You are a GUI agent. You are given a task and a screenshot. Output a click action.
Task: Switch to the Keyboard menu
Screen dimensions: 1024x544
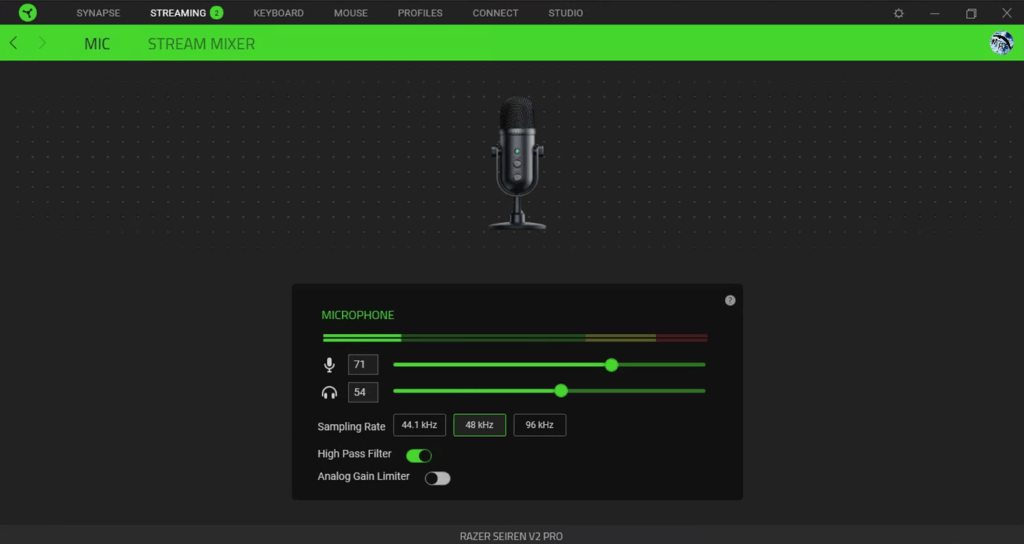point(278,13)
